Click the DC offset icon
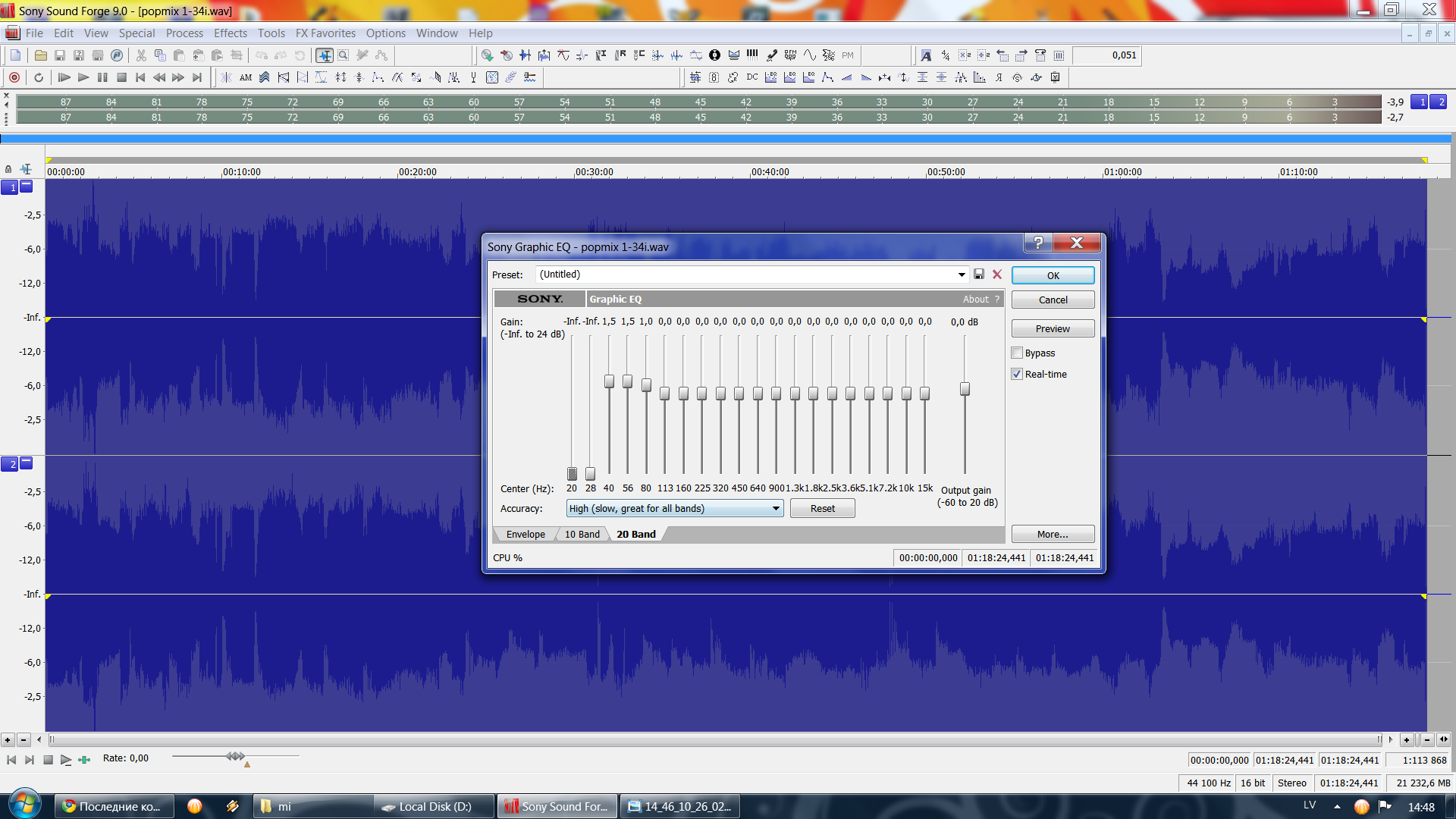 (752, 77)
